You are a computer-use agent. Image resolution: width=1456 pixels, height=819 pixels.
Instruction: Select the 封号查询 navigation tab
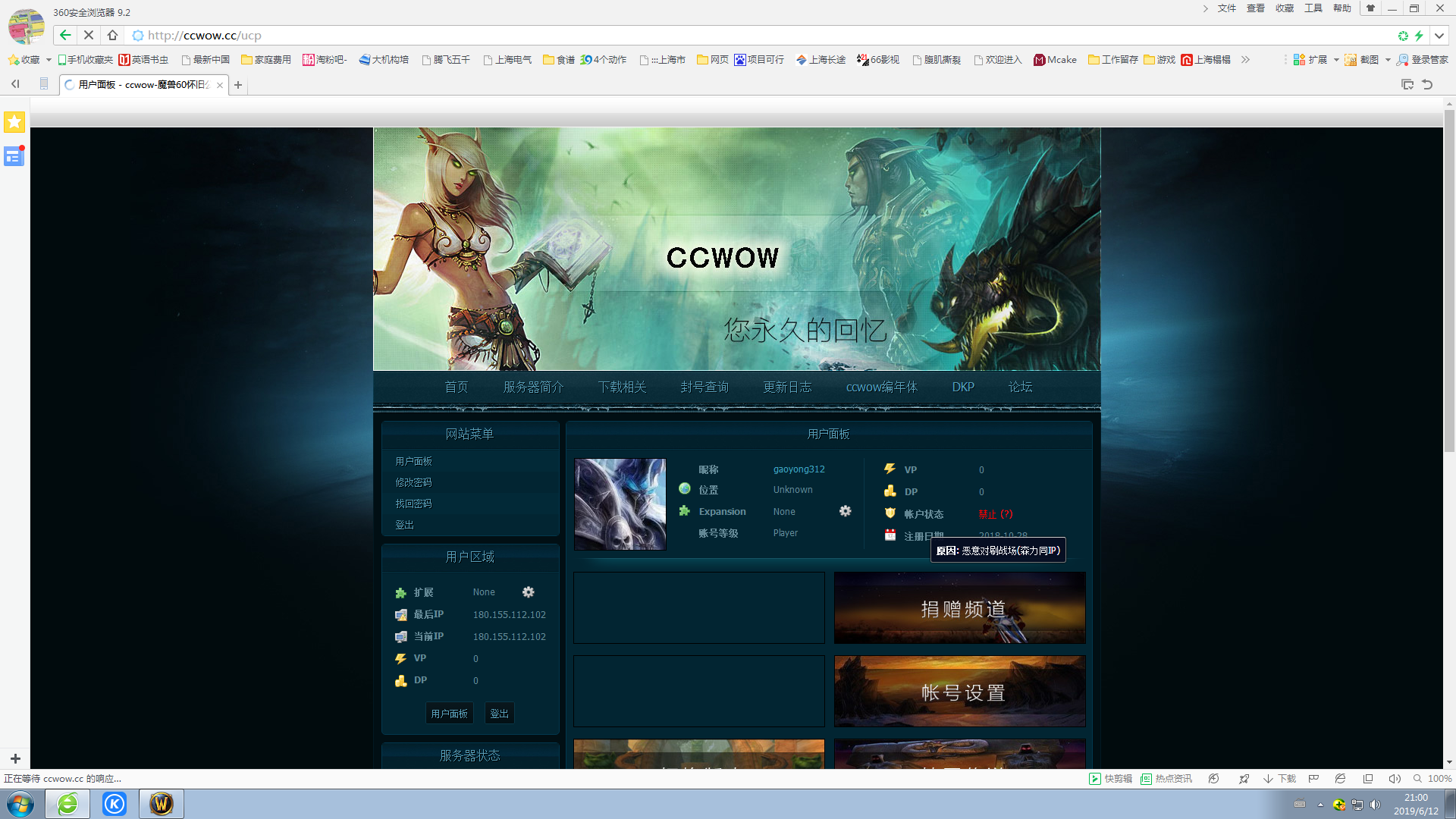click(x=704, y=387)
